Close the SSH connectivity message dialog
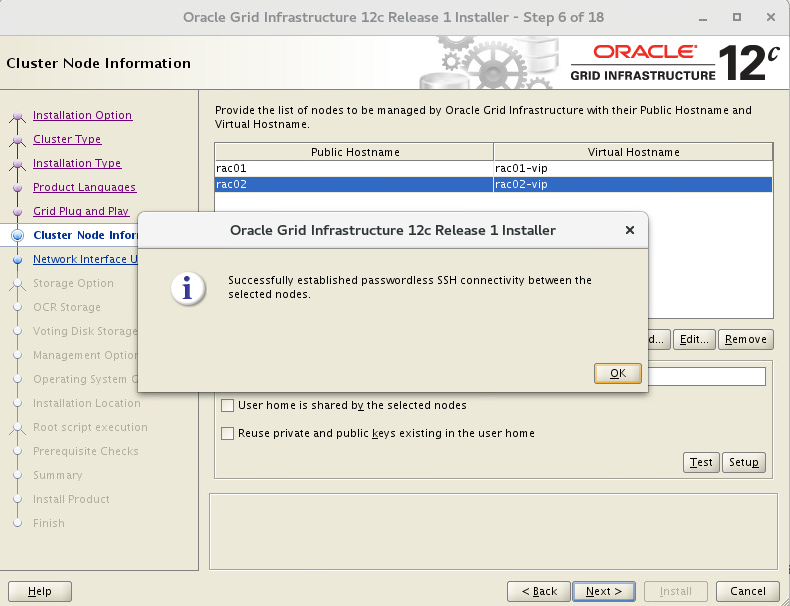790x606 pixels. (629, 230)
